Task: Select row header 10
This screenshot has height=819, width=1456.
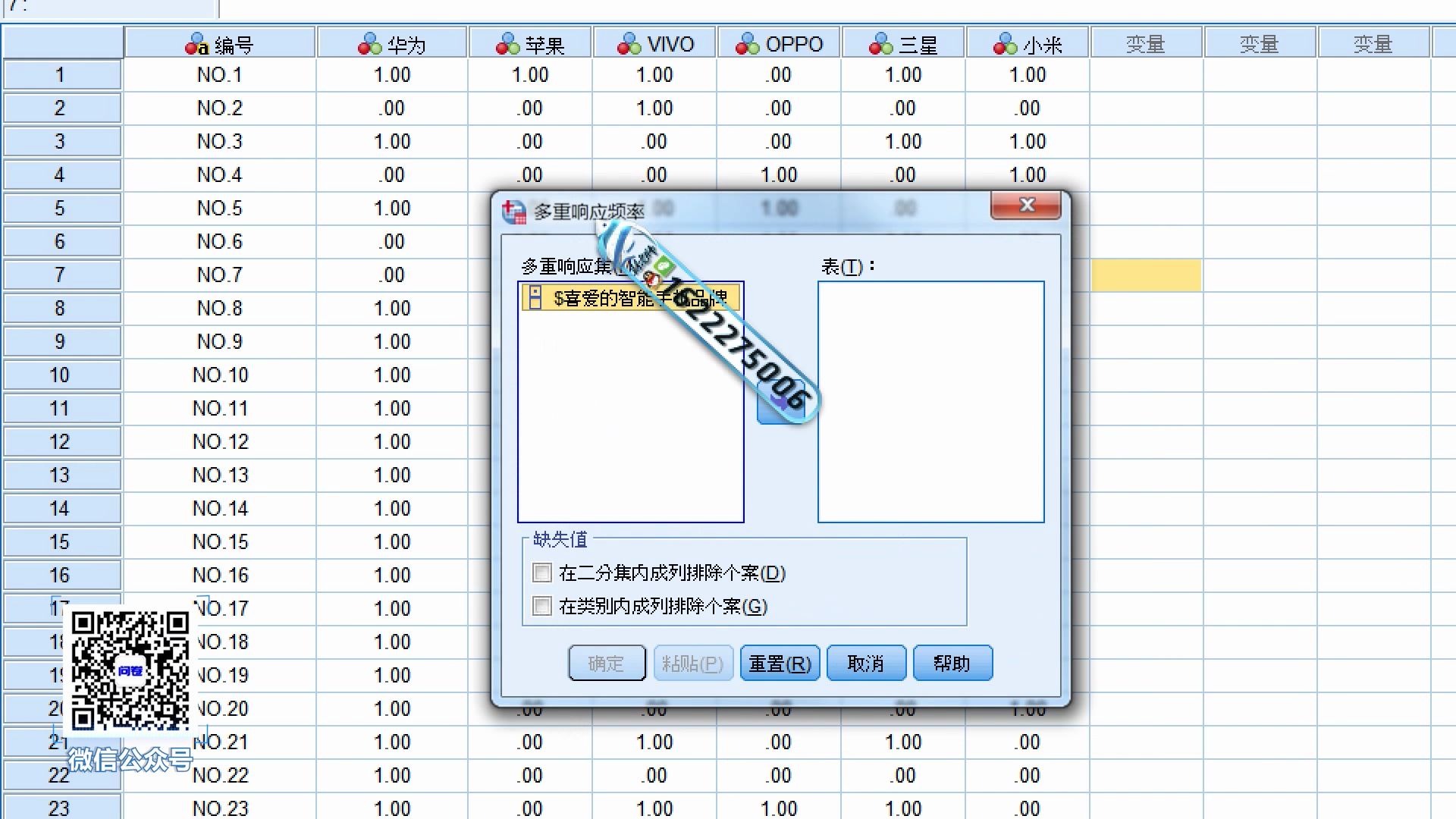Action: point(61,375)
